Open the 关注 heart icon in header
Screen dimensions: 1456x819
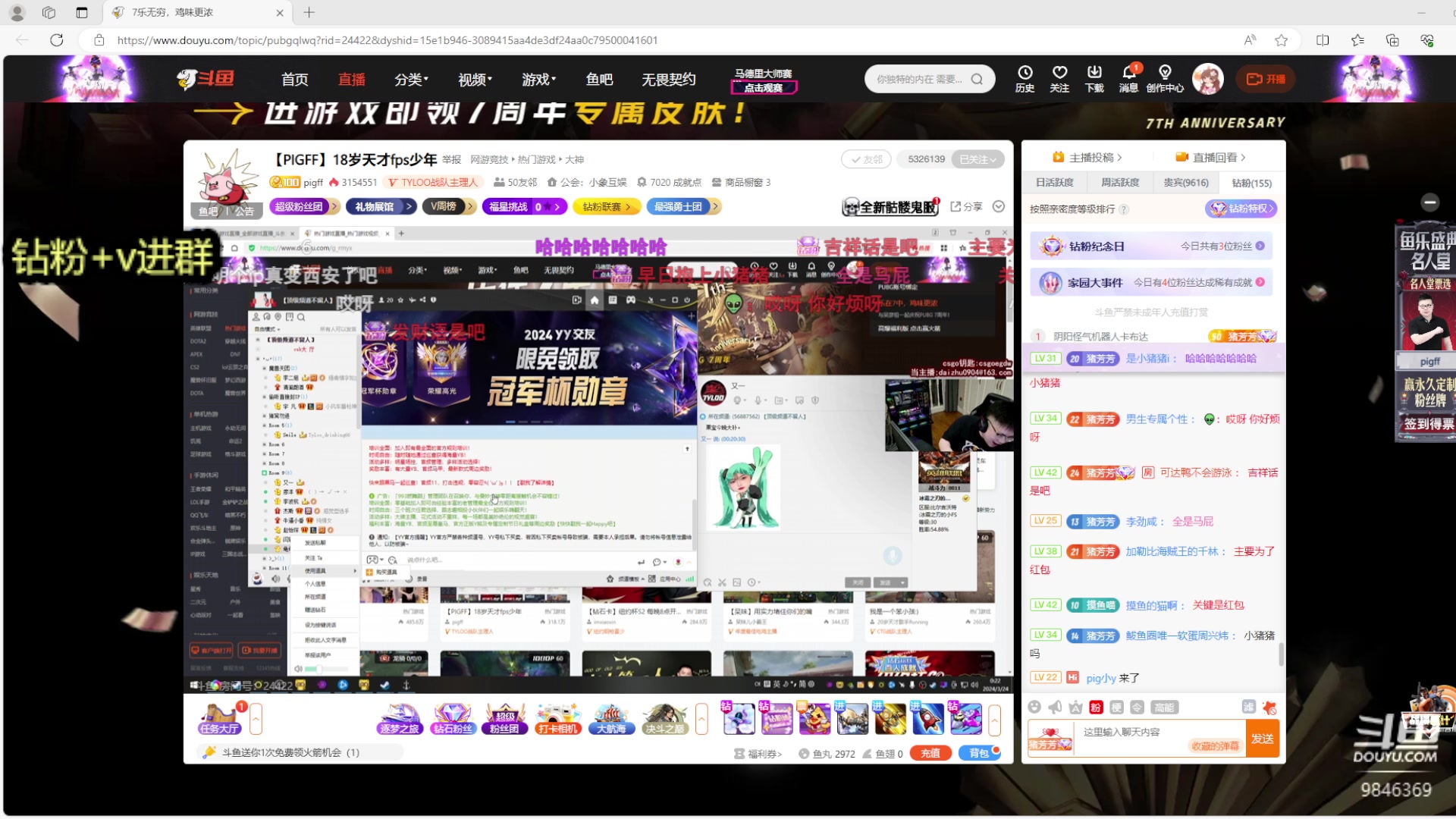click(1059, 78)
